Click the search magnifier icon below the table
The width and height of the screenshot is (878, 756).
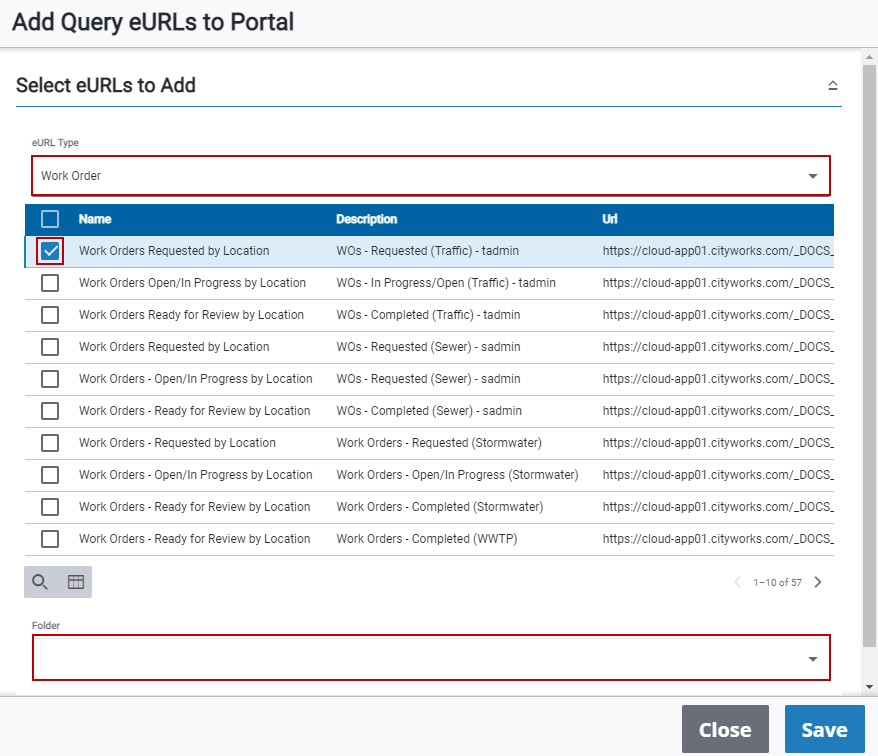point(40,582)
